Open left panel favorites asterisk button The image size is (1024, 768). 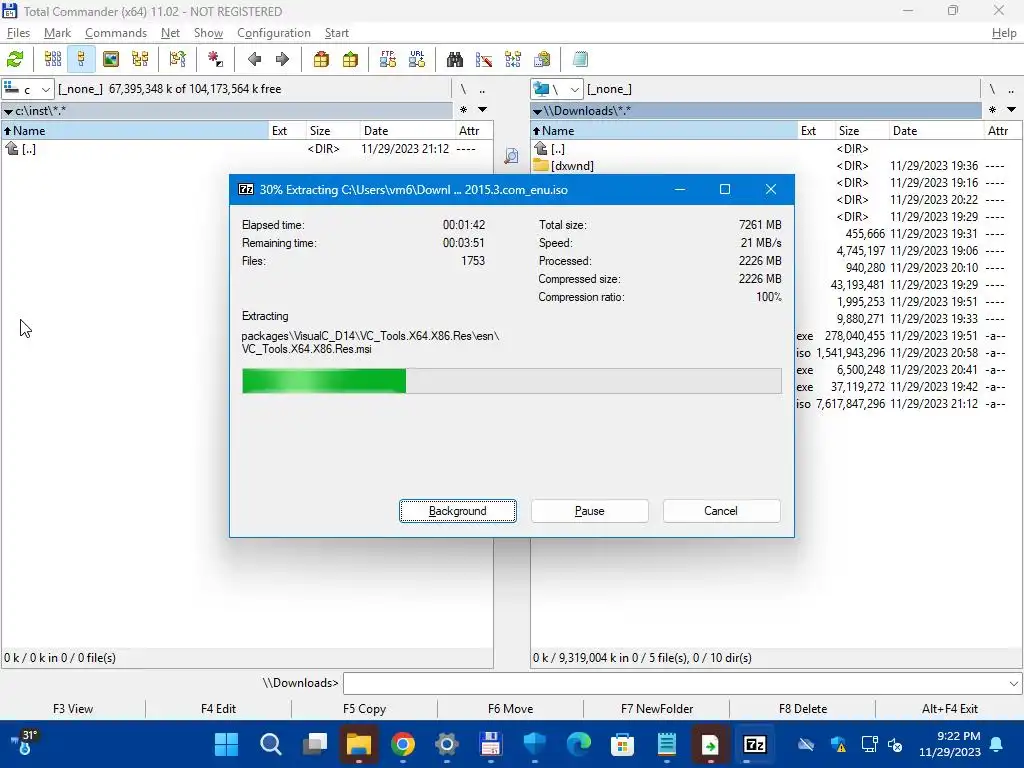[x=463, y=110]
